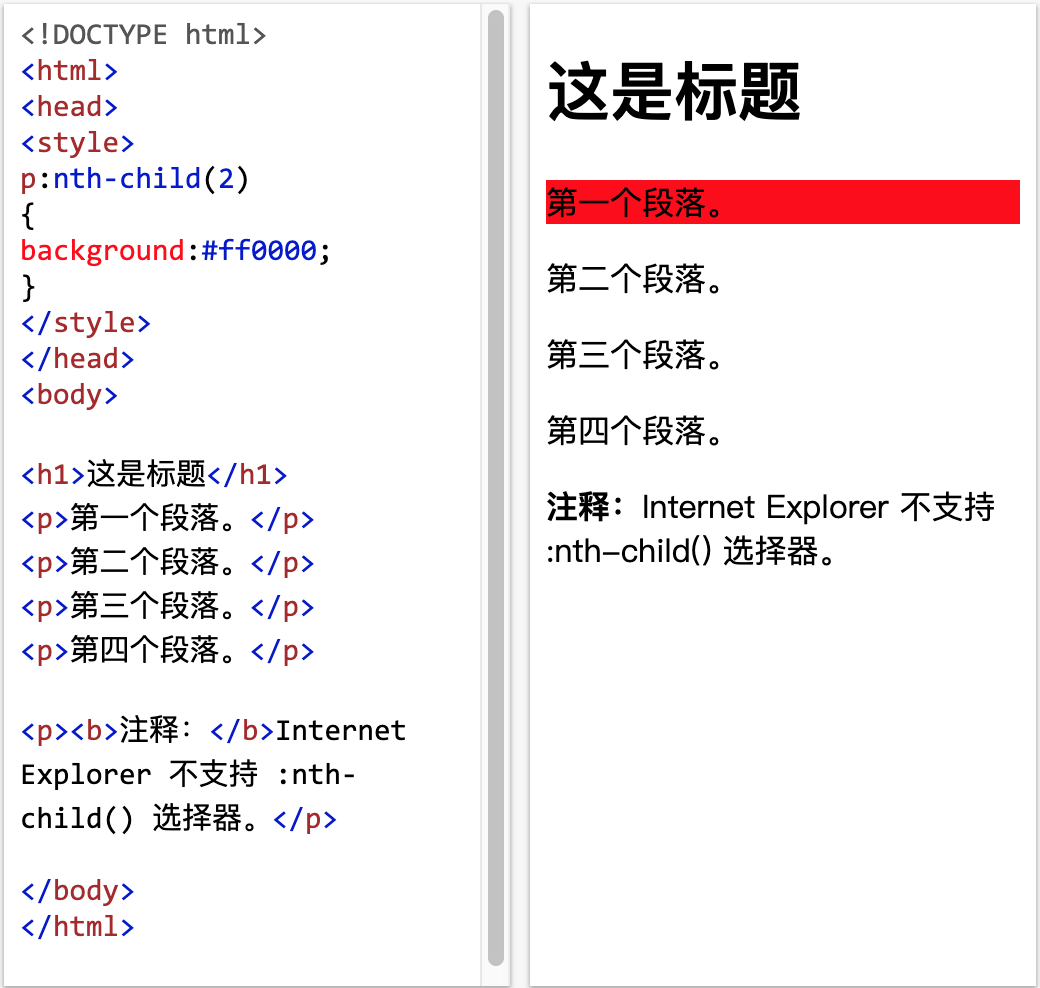
Task: Click the background property keyword
Action: [100, 250]
